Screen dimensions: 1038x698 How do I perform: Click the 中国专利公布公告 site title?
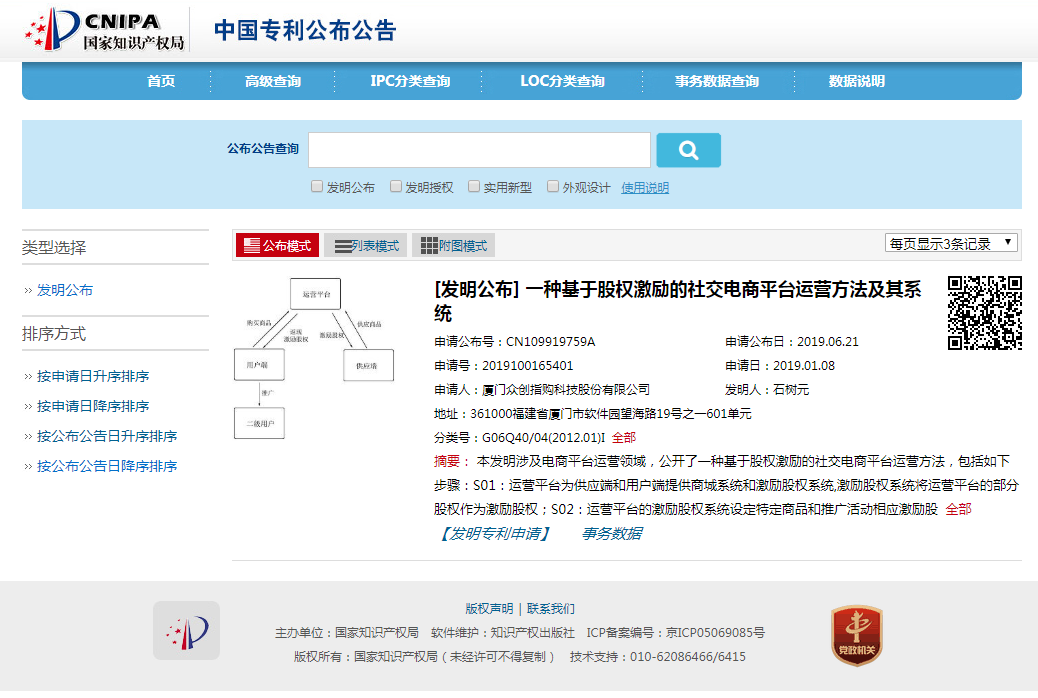pos(305,30)
